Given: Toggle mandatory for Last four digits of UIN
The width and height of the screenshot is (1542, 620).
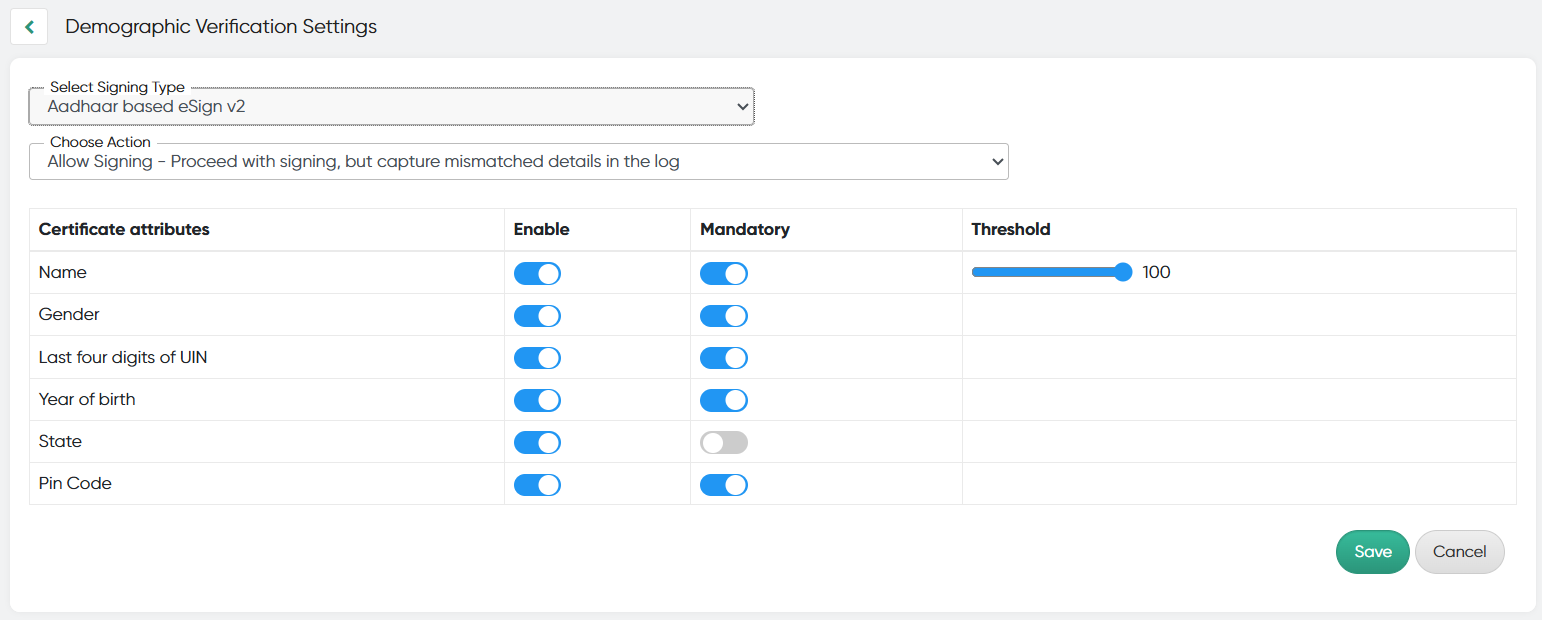Looking at the screenshot, I should pyautogui.click(x=723, y=358).
